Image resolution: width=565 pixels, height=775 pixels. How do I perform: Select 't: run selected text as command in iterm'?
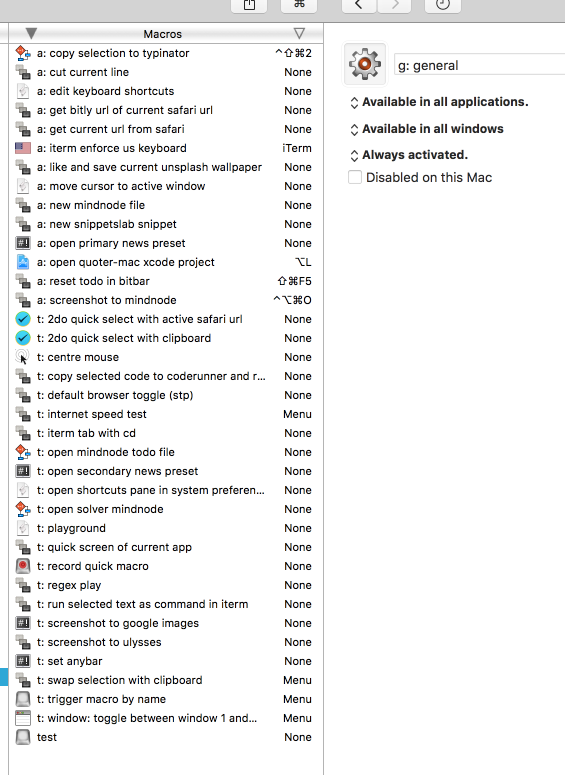click(x=166, y=604)
